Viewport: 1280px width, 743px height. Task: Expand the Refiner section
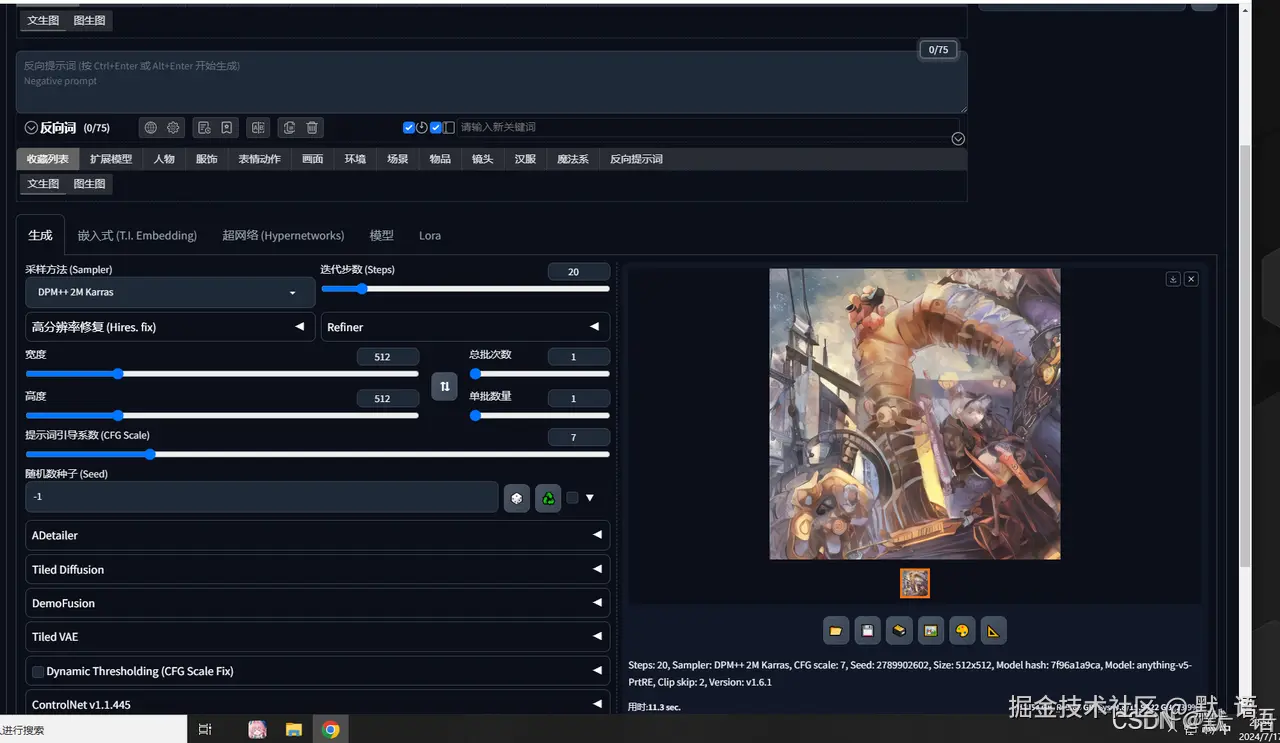tap(465, 327)
